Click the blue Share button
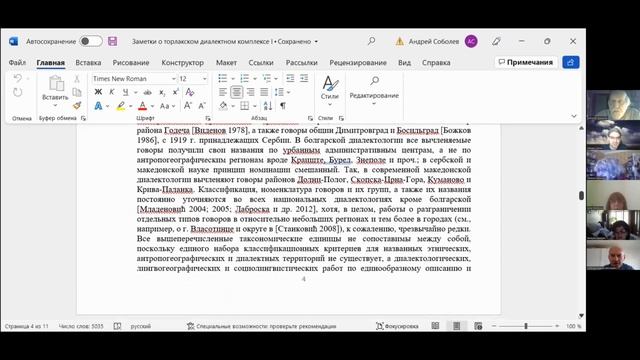This screenshot has height=360, width=640. 571,62
